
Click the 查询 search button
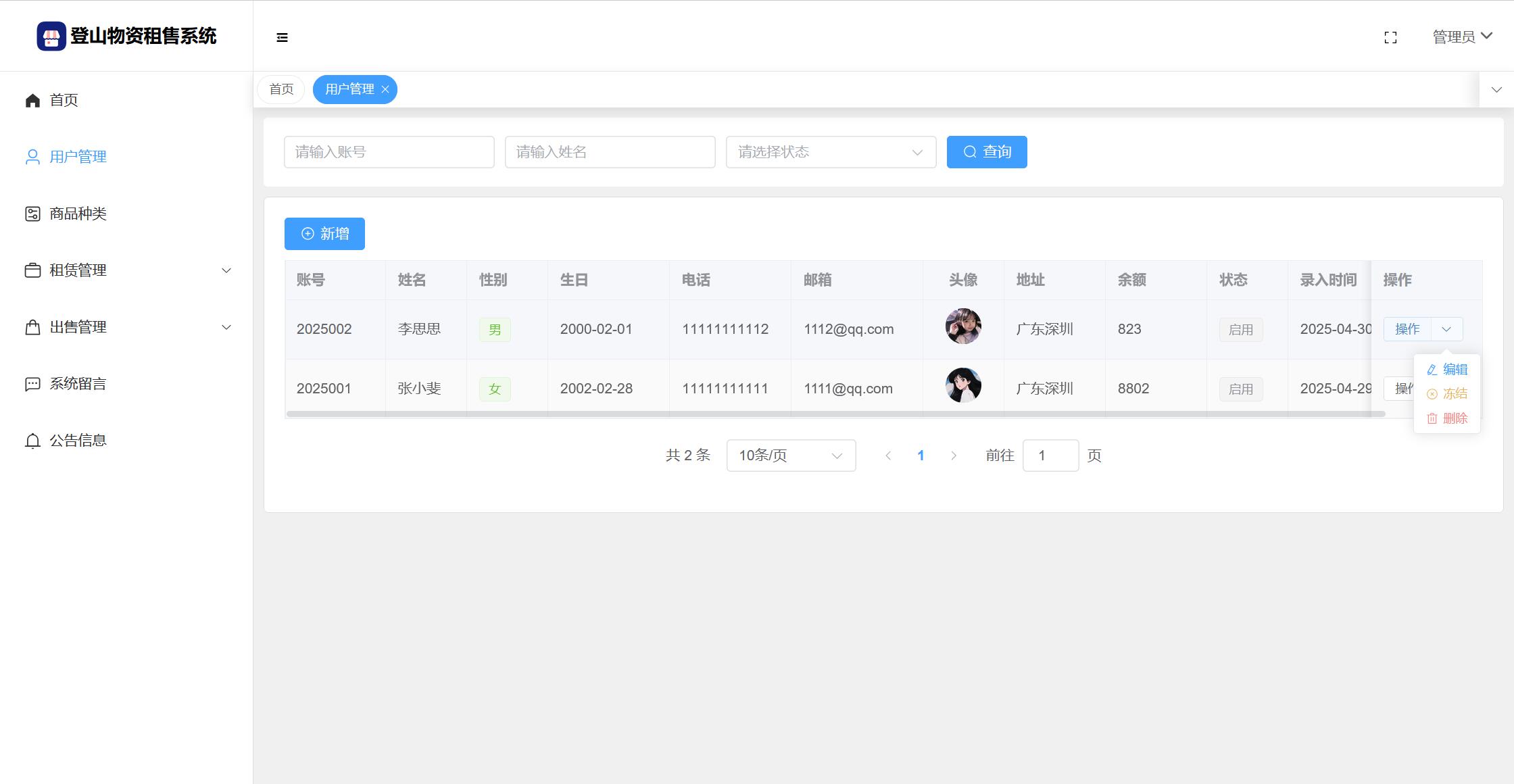[x=987, y=152]
